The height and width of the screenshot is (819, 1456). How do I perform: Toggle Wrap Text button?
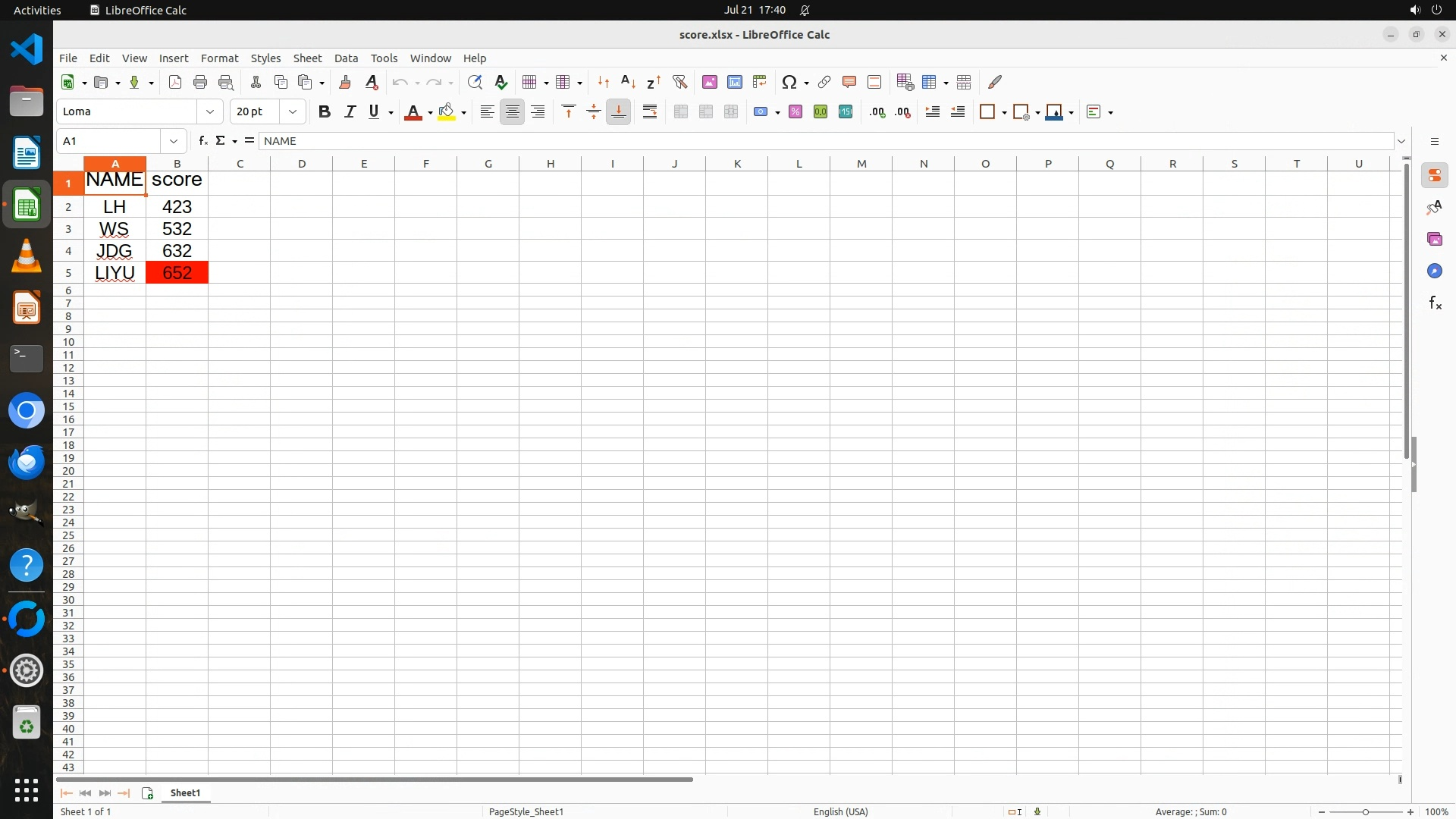pyautogui.click(x=650, y=112)
